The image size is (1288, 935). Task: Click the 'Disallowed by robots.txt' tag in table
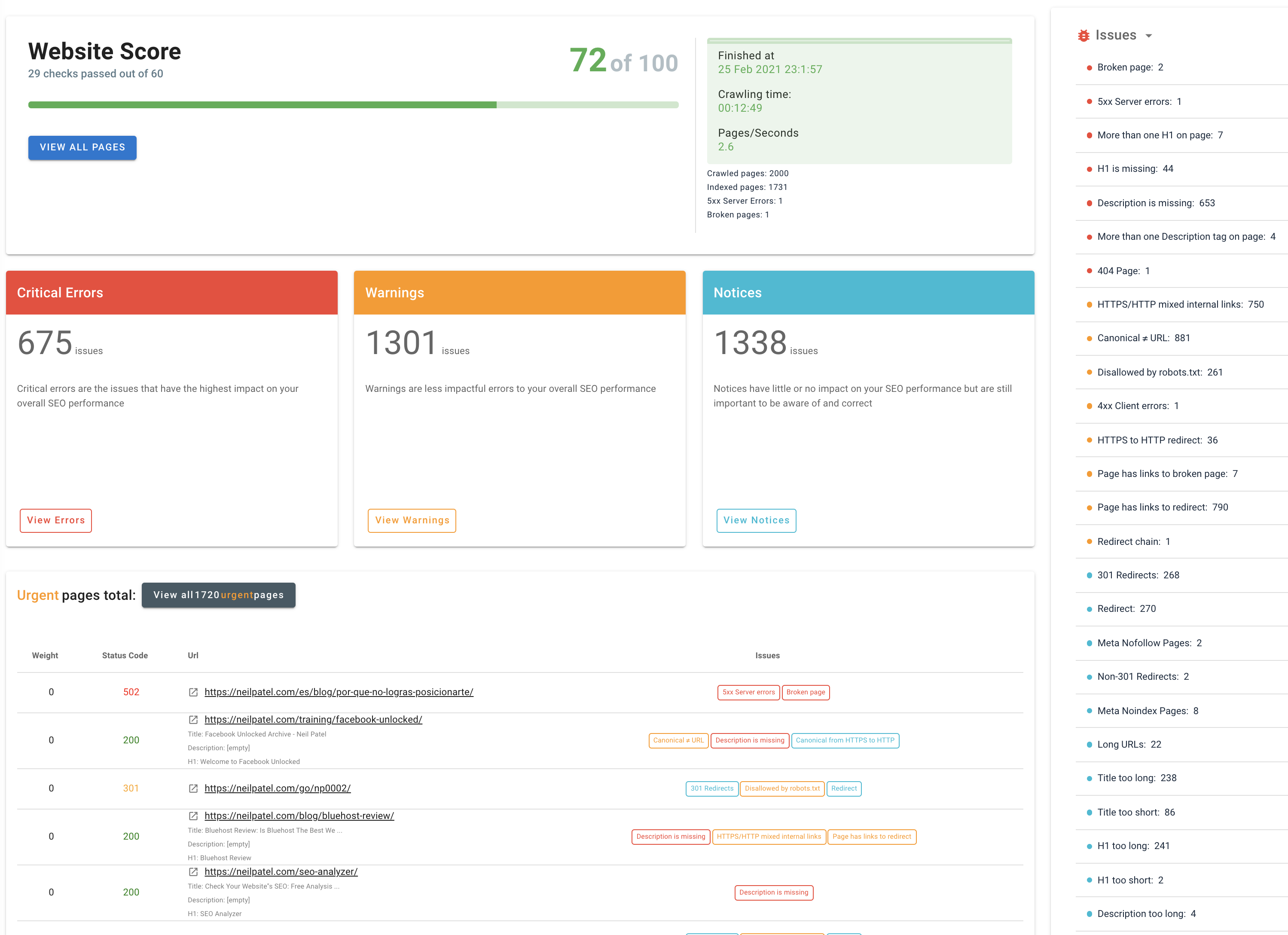click(x=782, y=788)
